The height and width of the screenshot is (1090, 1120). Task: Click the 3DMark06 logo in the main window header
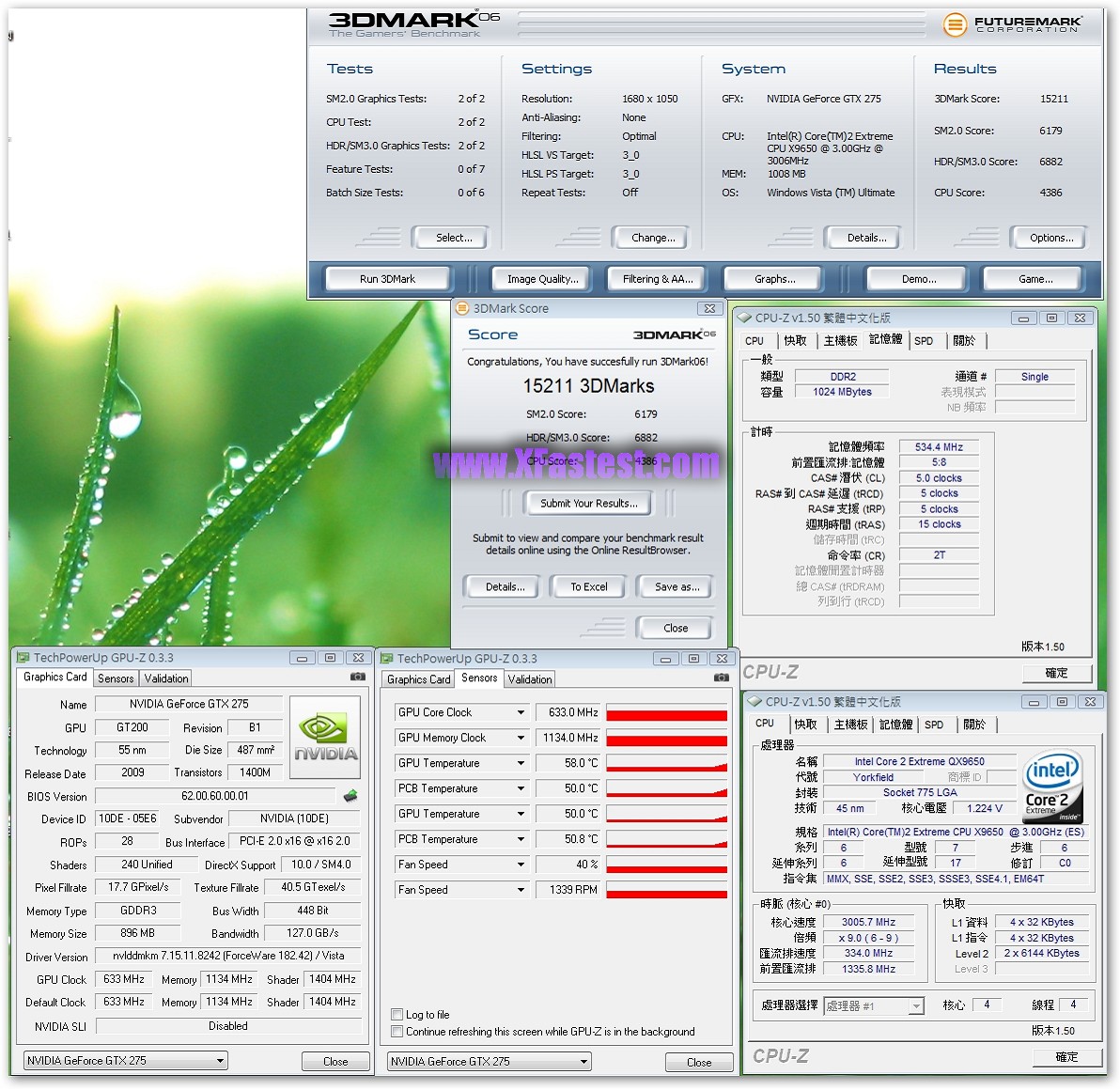point(413,23)
